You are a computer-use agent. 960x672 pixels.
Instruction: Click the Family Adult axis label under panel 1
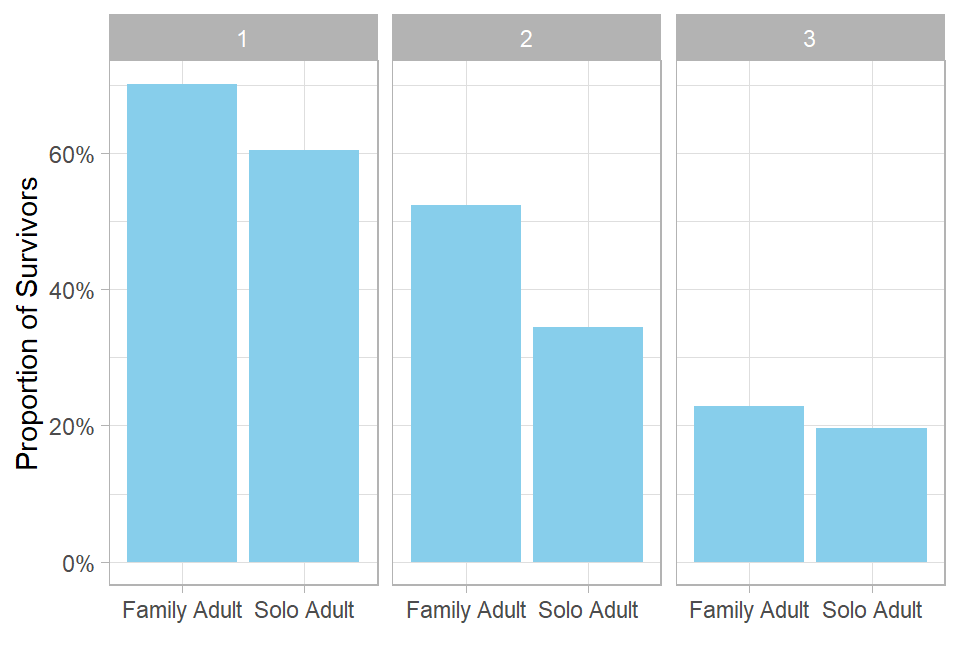182,610
